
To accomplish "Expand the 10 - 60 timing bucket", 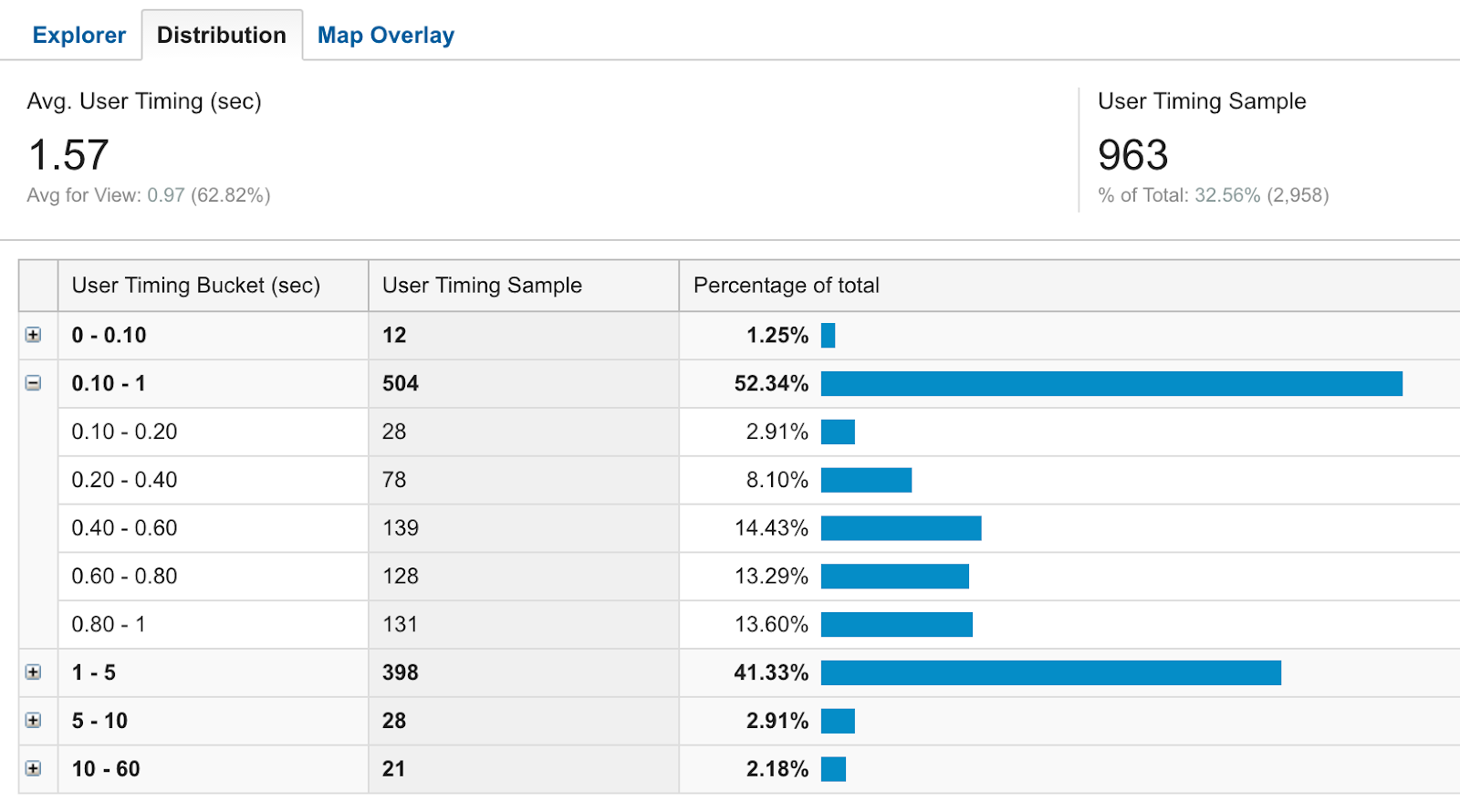I will 34,769.
